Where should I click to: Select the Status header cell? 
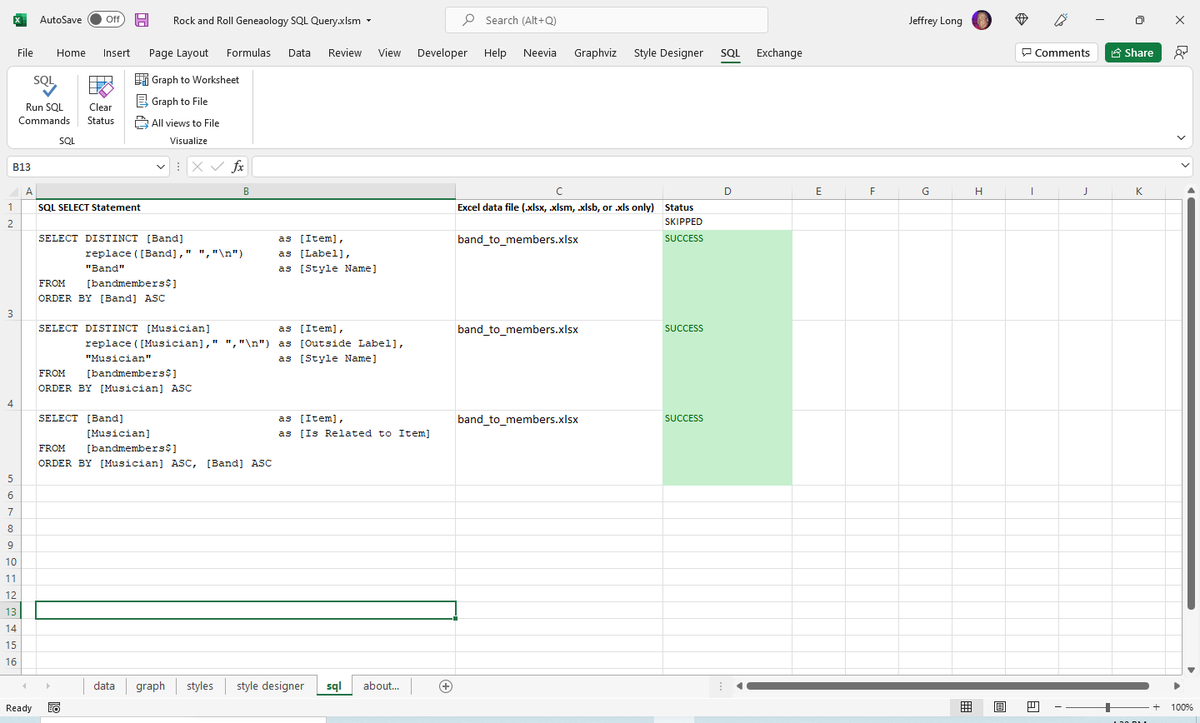point(727,207)
